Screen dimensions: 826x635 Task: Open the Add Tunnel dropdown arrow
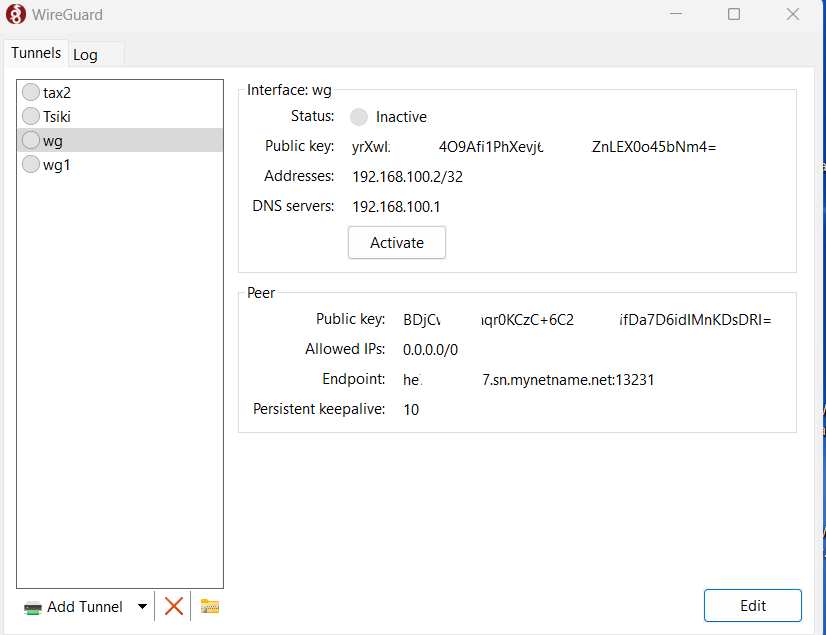(141, 606)
